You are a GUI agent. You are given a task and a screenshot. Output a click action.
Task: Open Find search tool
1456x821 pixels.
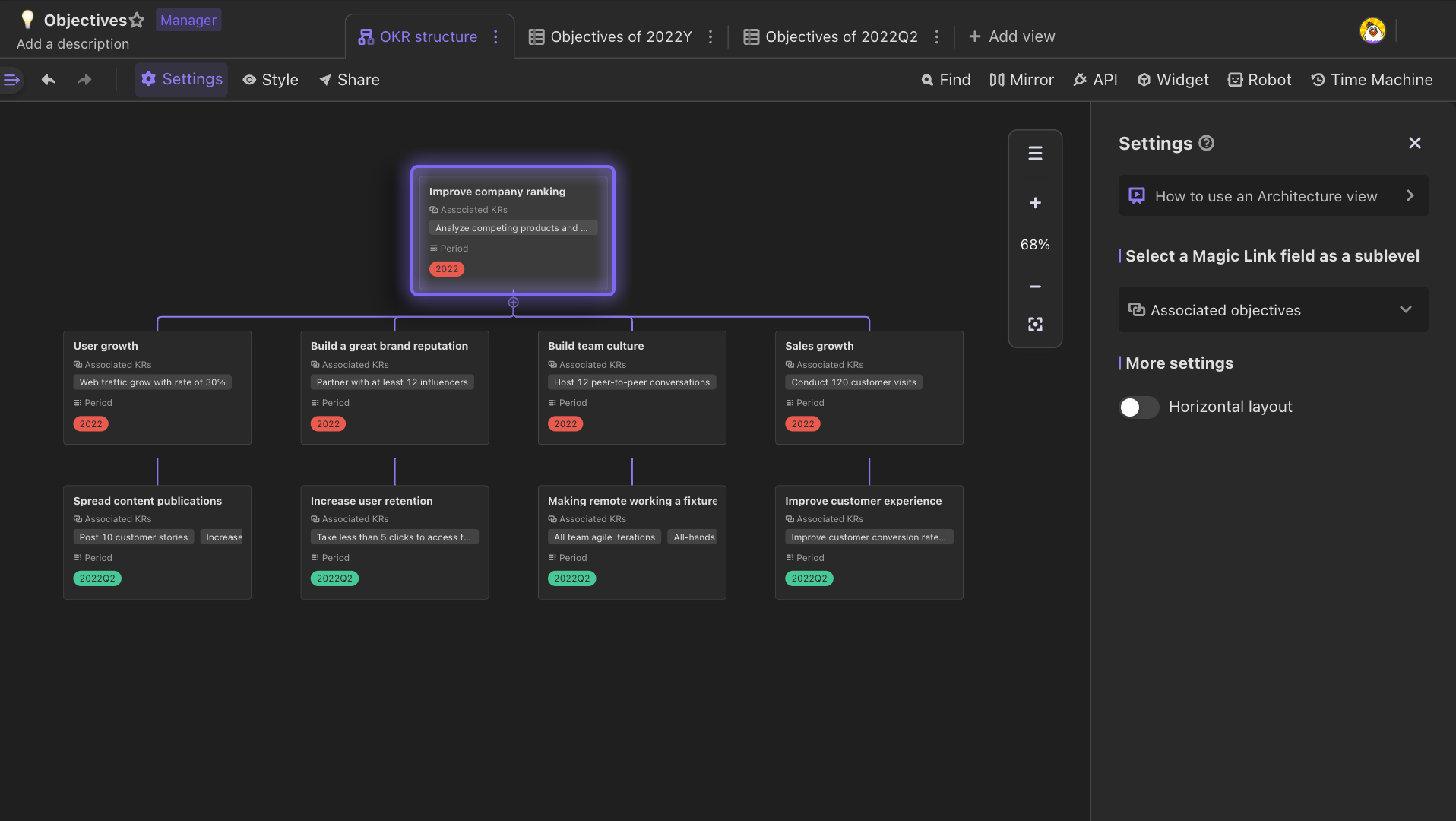coord(946,80)
